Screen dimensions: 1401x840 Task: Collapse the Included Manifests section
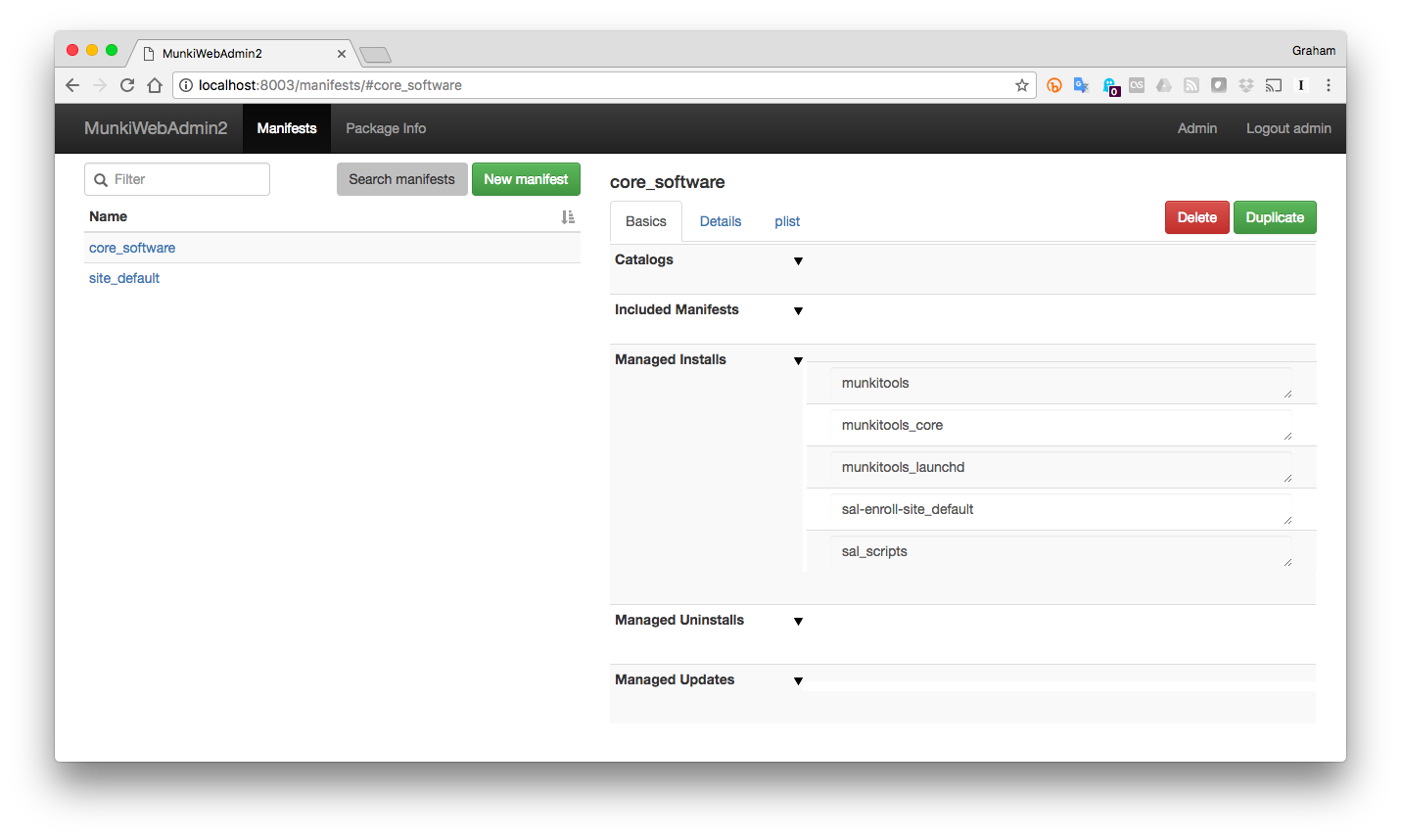pyautogui.click(x=799, y=311)
